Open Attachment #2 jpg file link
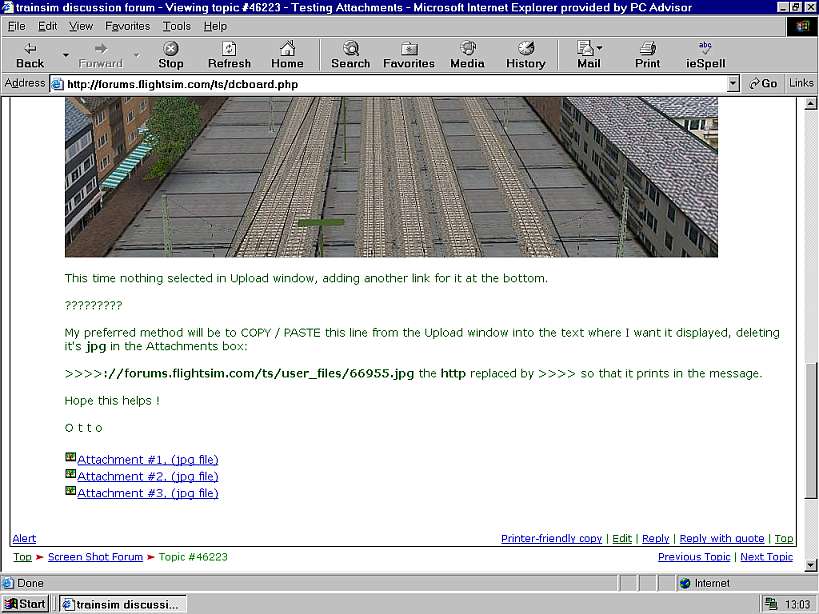The image size is (819, 614). [148, 476]
